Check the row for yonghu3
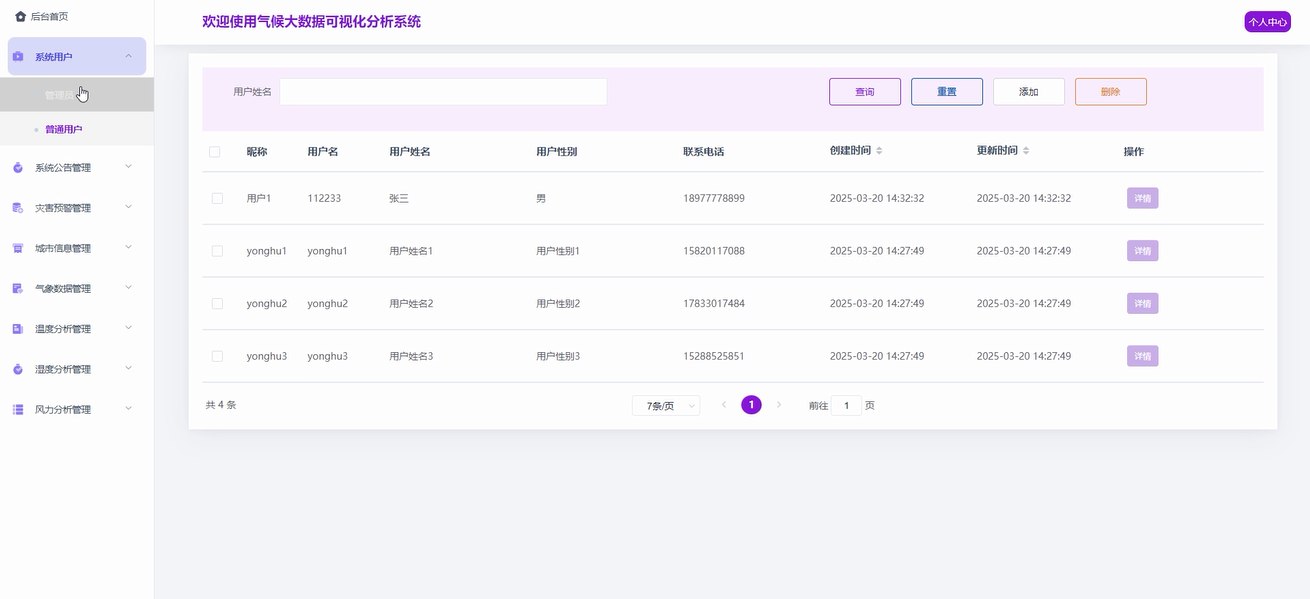The image size is (1310, 599). (x=217, y=356)
